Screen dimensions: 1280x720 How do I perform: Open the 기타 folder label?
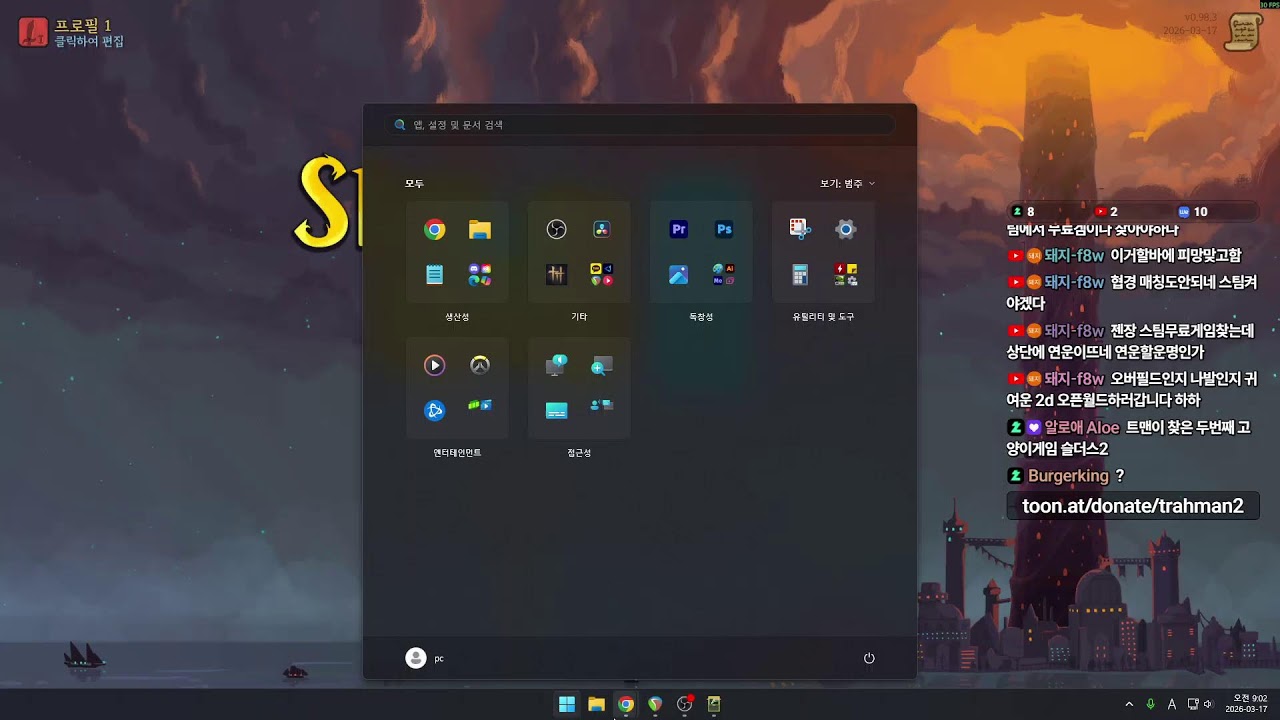click(579, 317)
